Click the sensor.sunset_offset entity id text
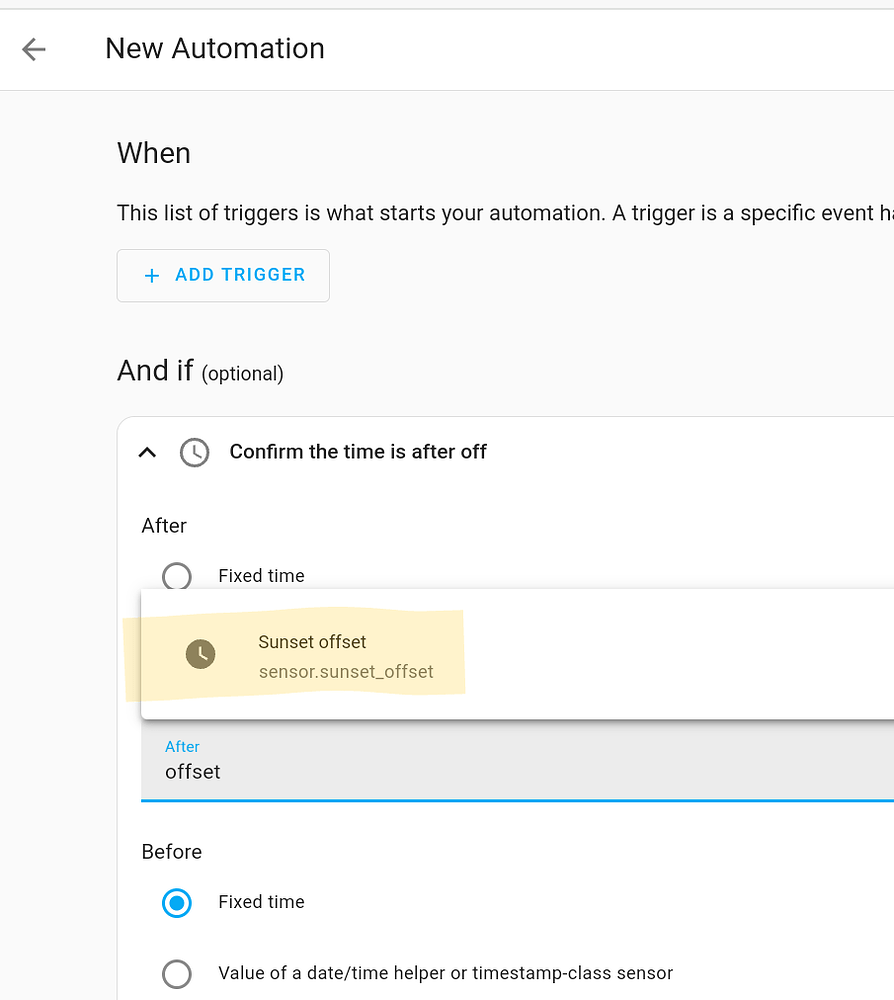The width and height of the screenshot is (894, 1000). click(346, 672)
